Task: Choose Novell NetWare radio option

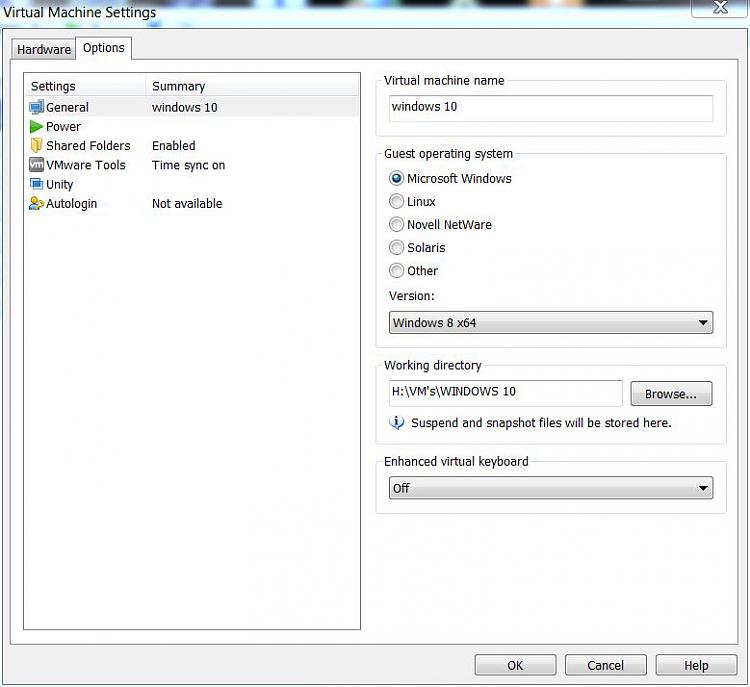Action: click(396, 224)
